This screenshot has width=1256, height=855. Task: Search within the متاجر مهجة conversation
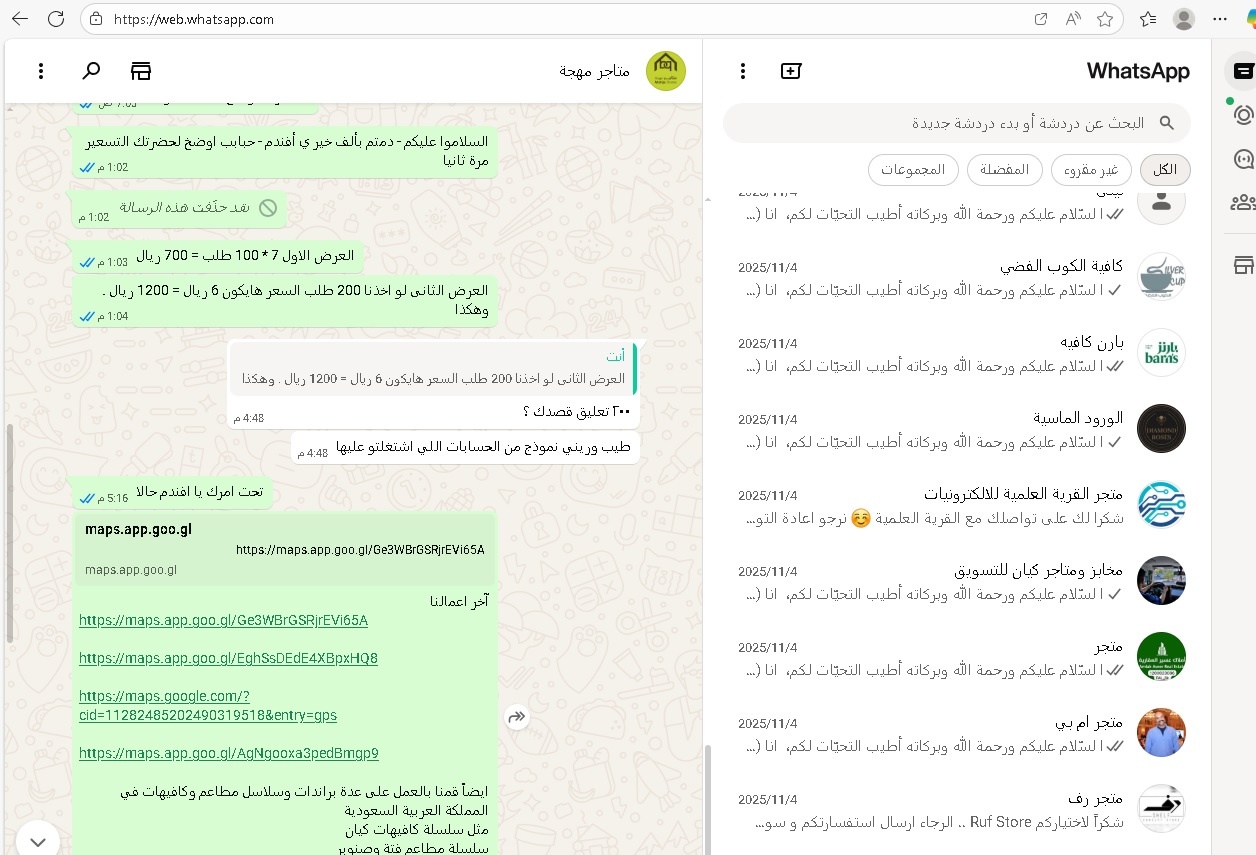[x=91, y=71]
